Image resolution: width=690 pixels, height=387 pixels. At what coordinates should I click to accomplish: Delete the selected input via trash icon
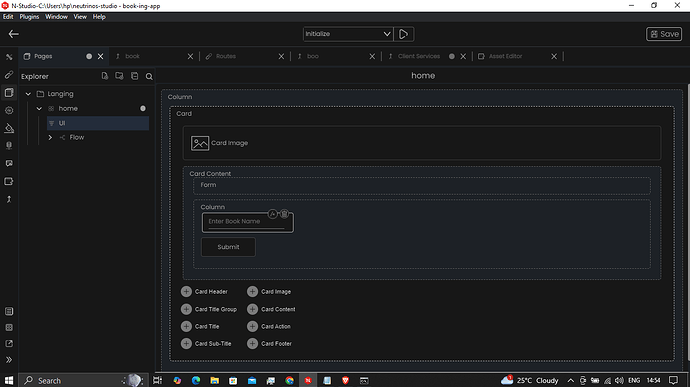(x=284, y=214)
